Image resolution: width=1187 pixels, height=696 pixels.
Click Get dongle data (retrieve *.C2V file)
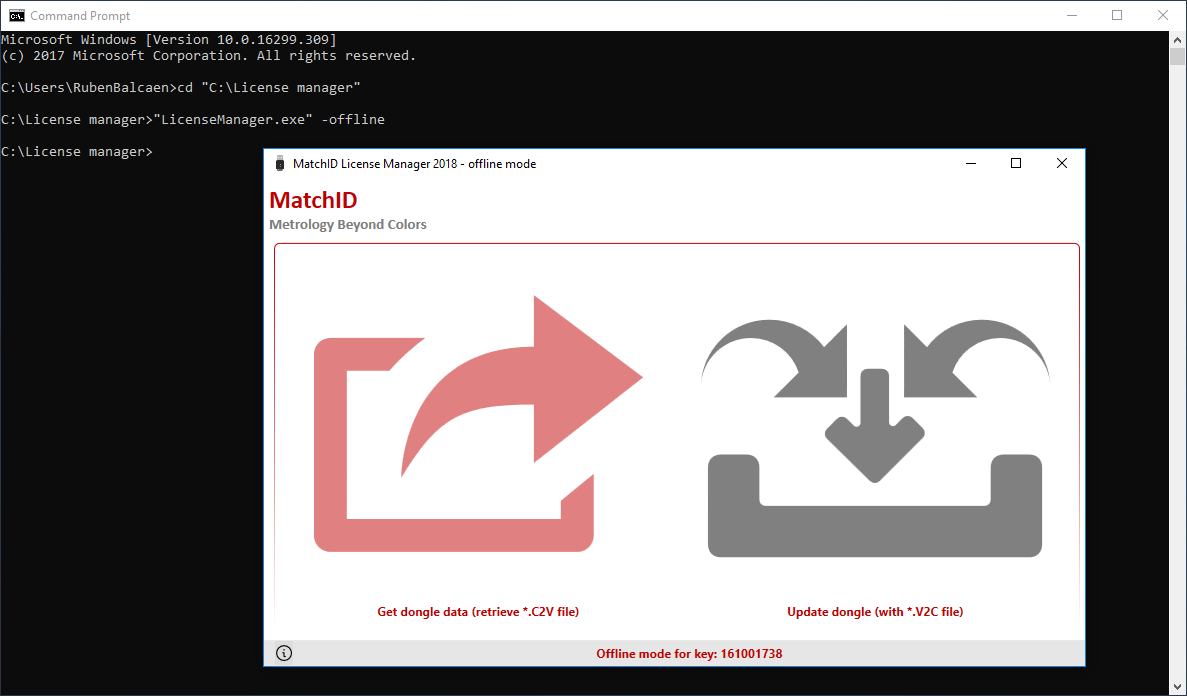pos(478,612)
